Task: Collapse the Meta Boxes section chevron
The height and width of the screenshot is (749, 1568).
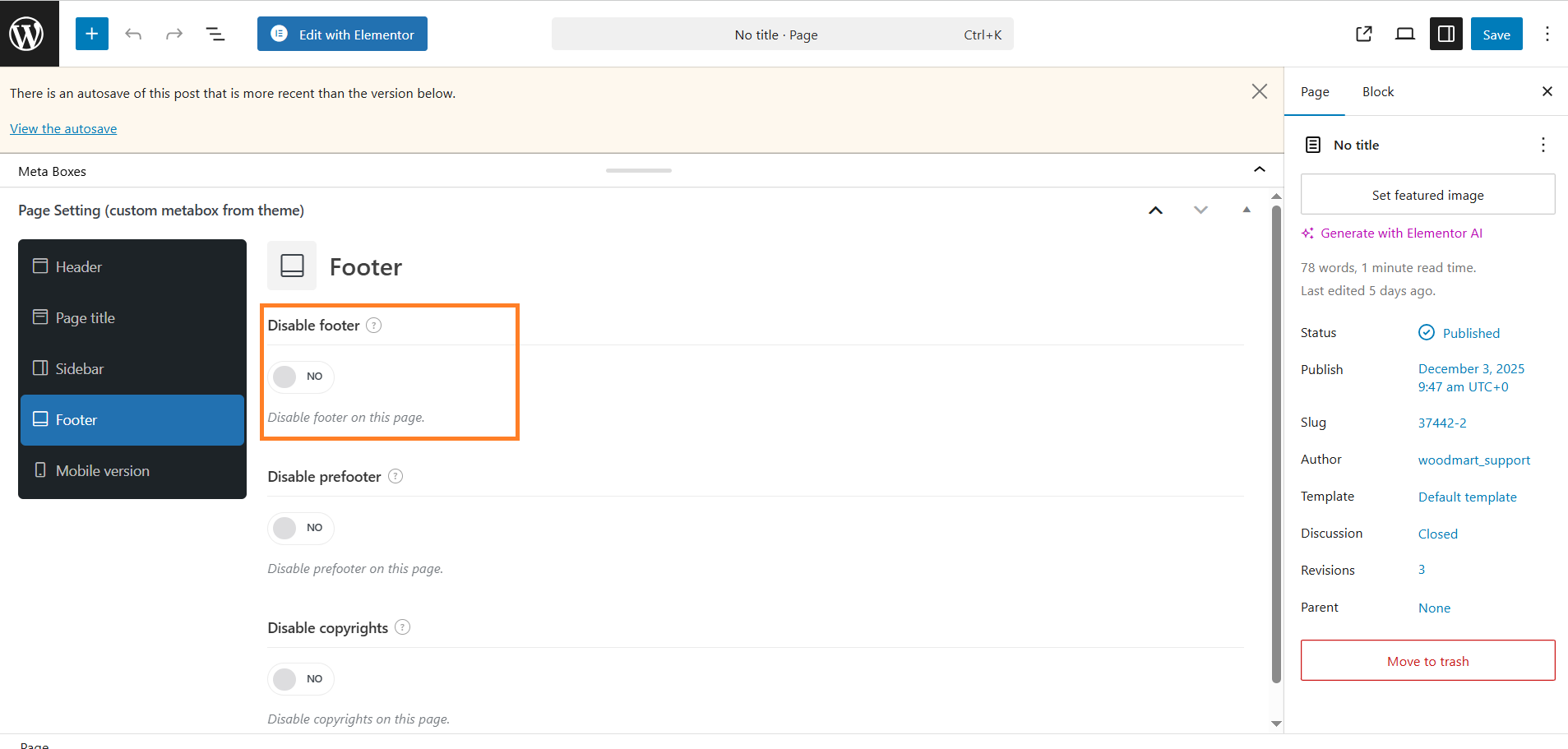Action: (1259, 170)
